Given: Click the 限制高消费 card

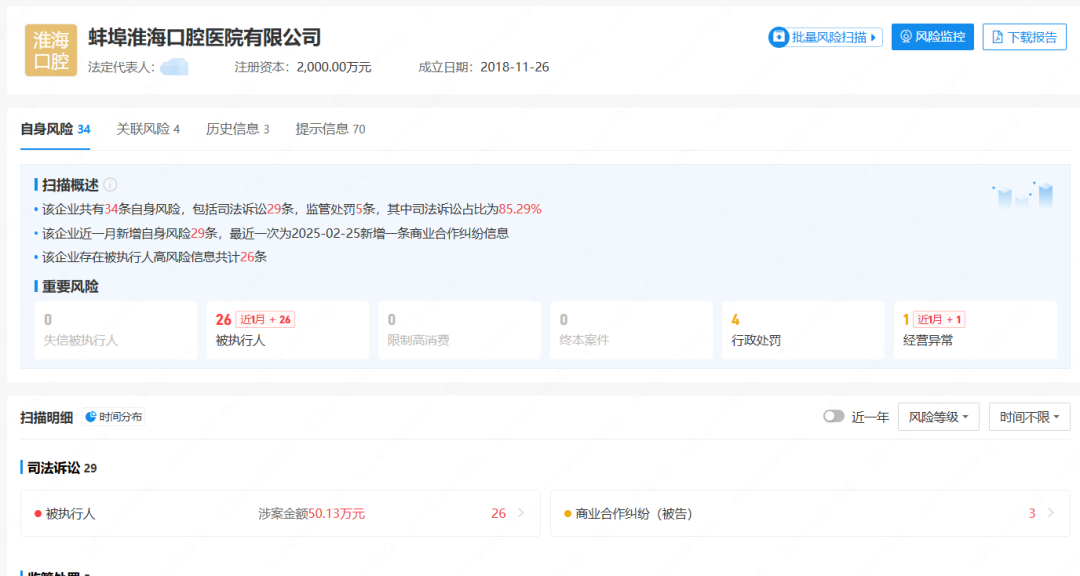Looking at the screenshot, I should click(459, 330).
